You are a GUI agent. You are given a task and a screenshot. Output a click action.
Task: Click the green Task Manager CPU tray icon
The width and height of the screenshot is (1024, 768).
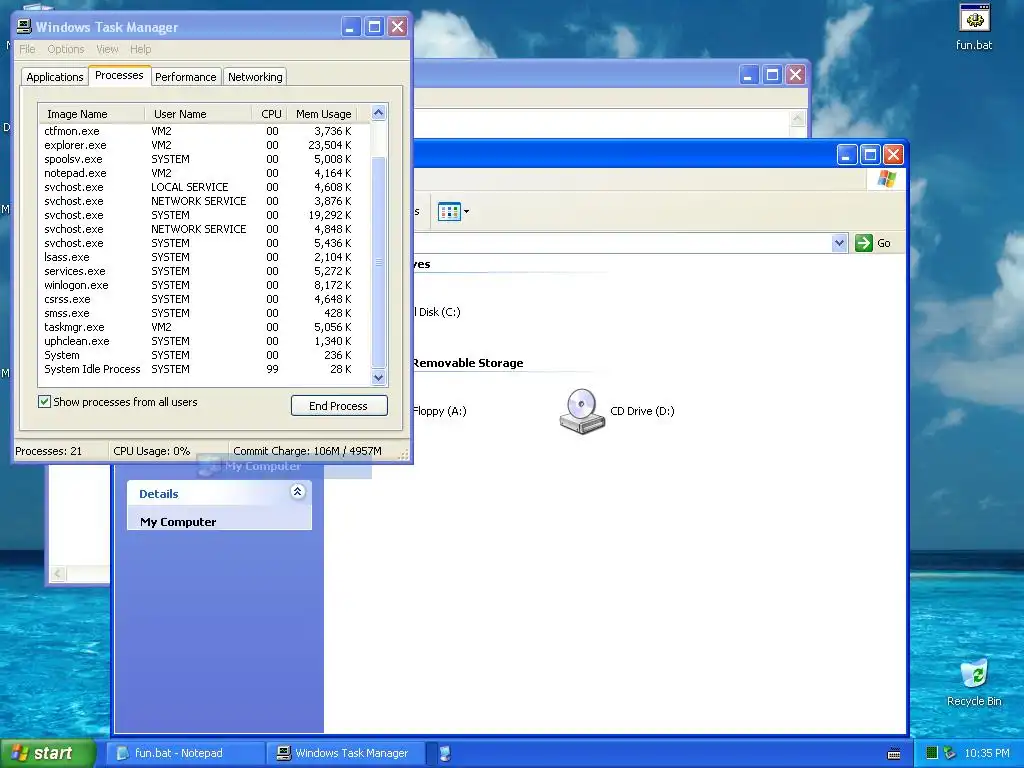(932, 753)
